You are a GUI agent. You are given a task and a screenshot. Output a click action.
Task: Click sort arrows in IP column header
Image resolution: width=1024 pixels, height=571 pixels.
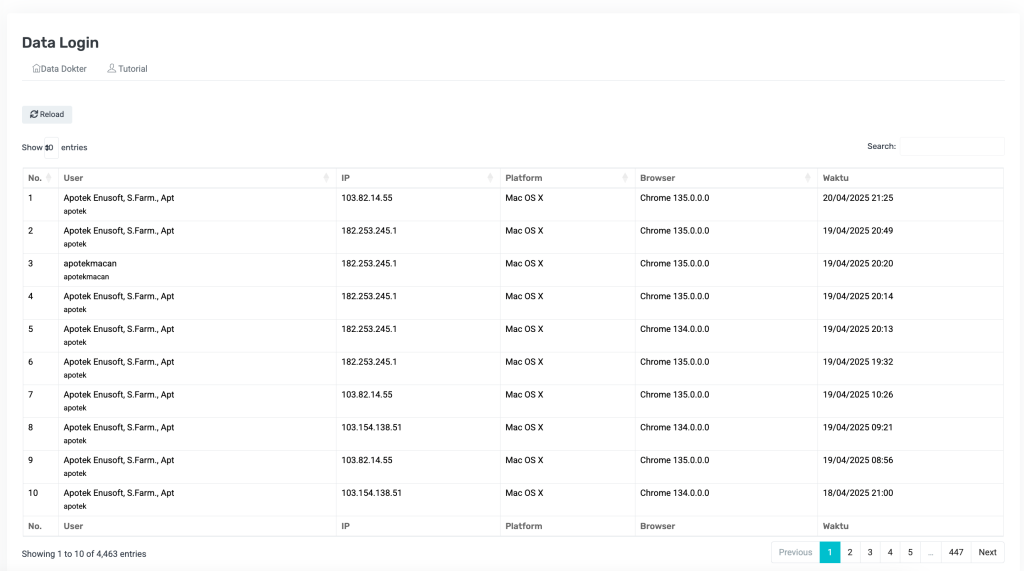click(x=490, y=178)
